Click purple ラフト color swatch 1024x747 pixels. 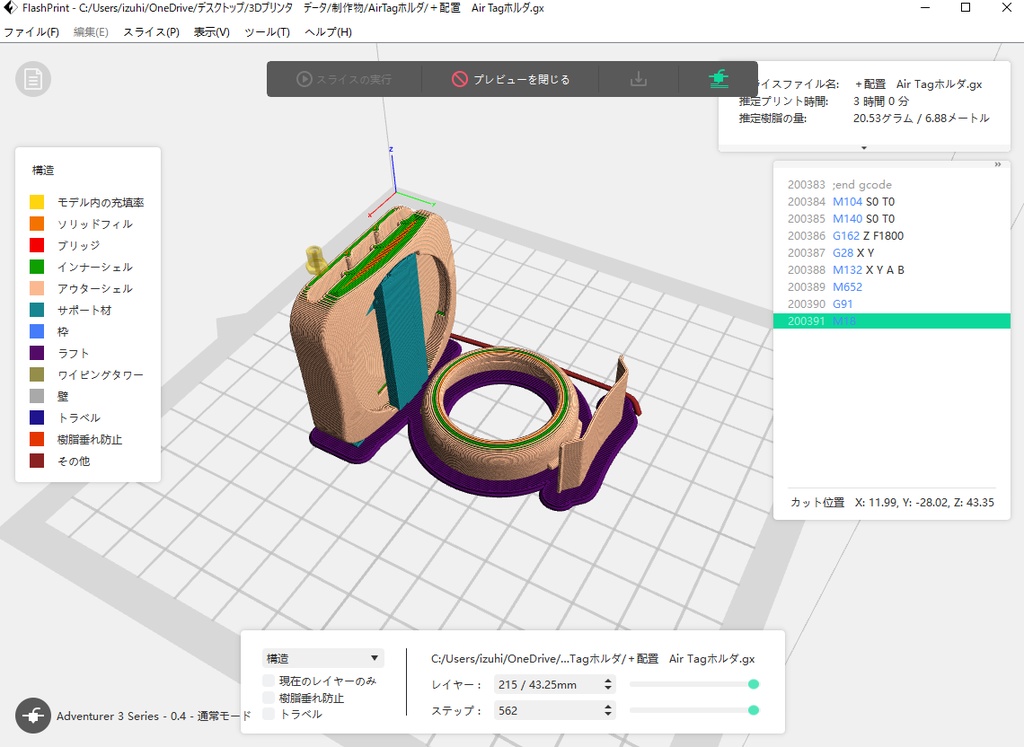(x=37, y=353)
